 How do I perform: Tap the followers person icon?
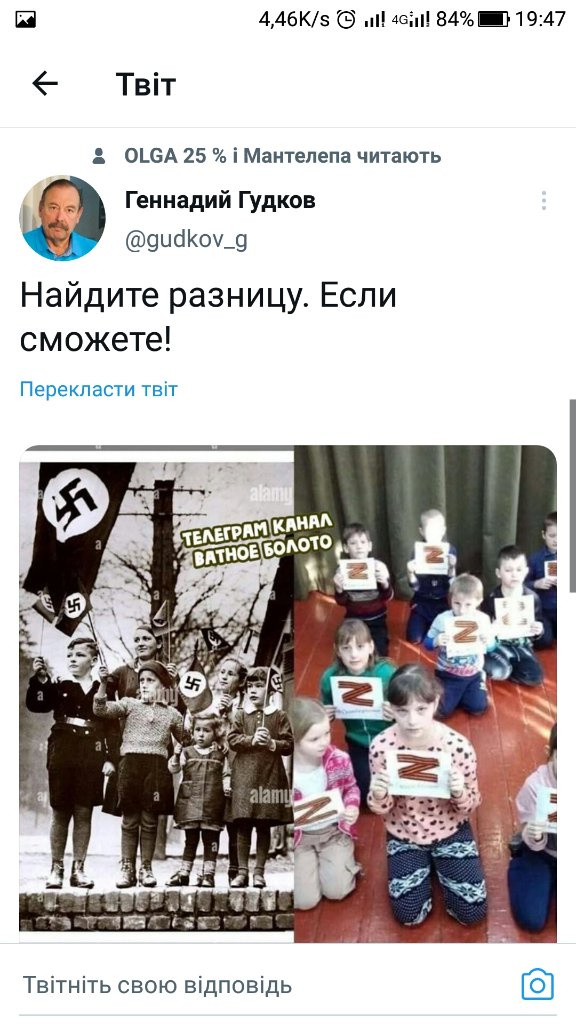coord(99,156)
